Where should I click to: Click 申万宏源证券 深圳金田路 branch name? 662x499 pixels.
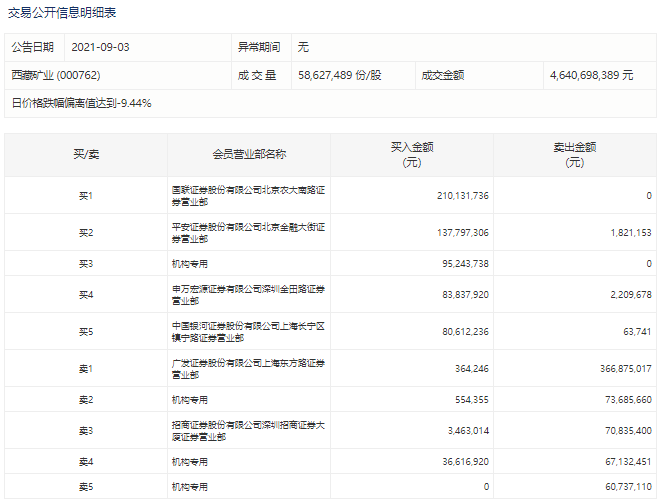[248, 295]
